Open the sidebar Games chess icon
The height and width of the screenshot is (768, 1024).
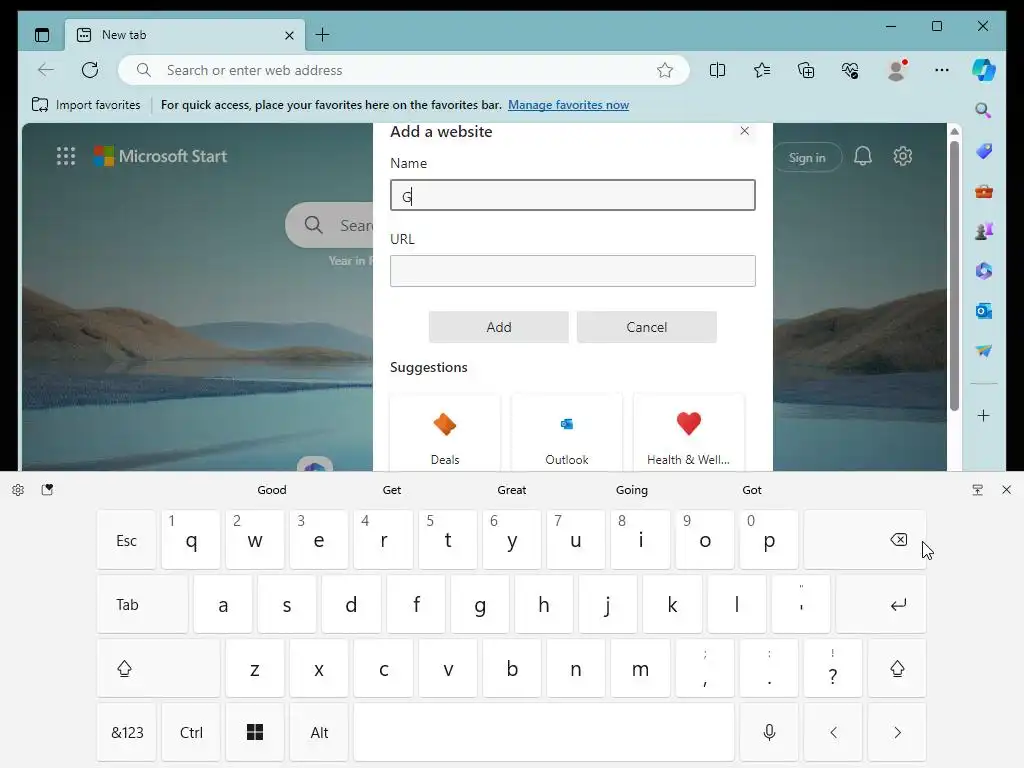point(984,231)
